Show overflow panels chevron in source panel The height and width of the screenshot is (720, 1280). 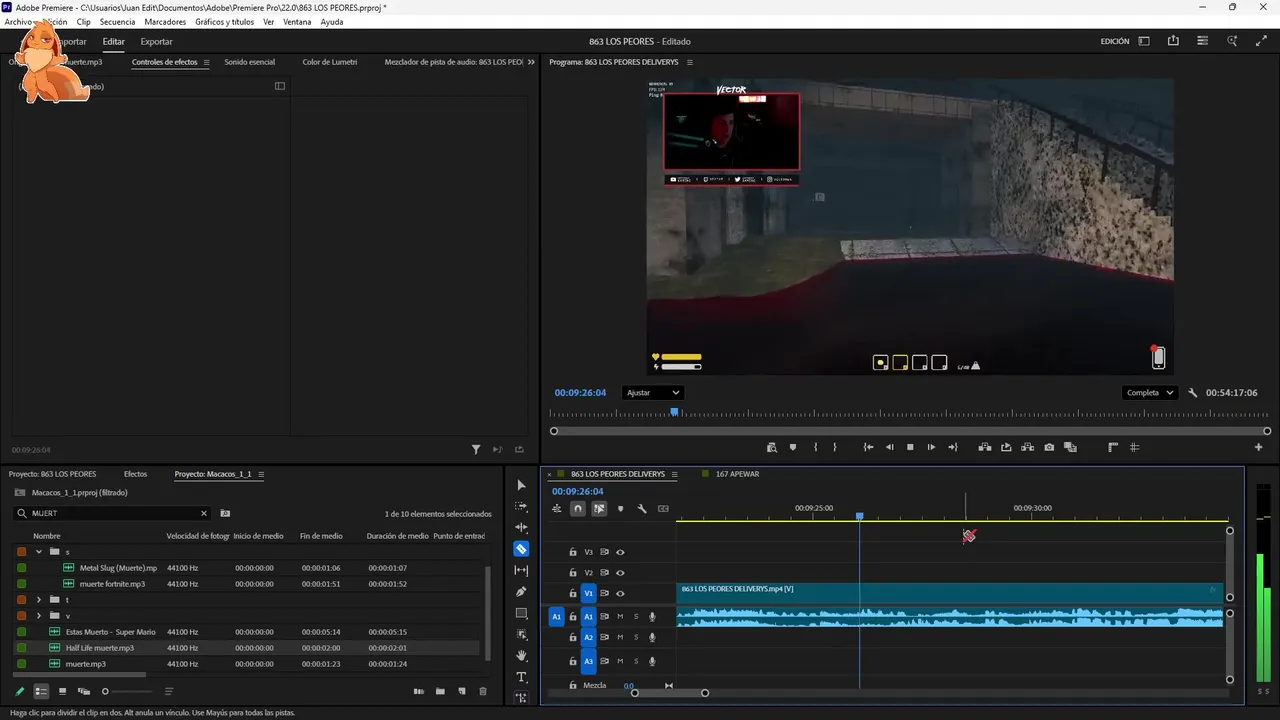click(531, 62)
